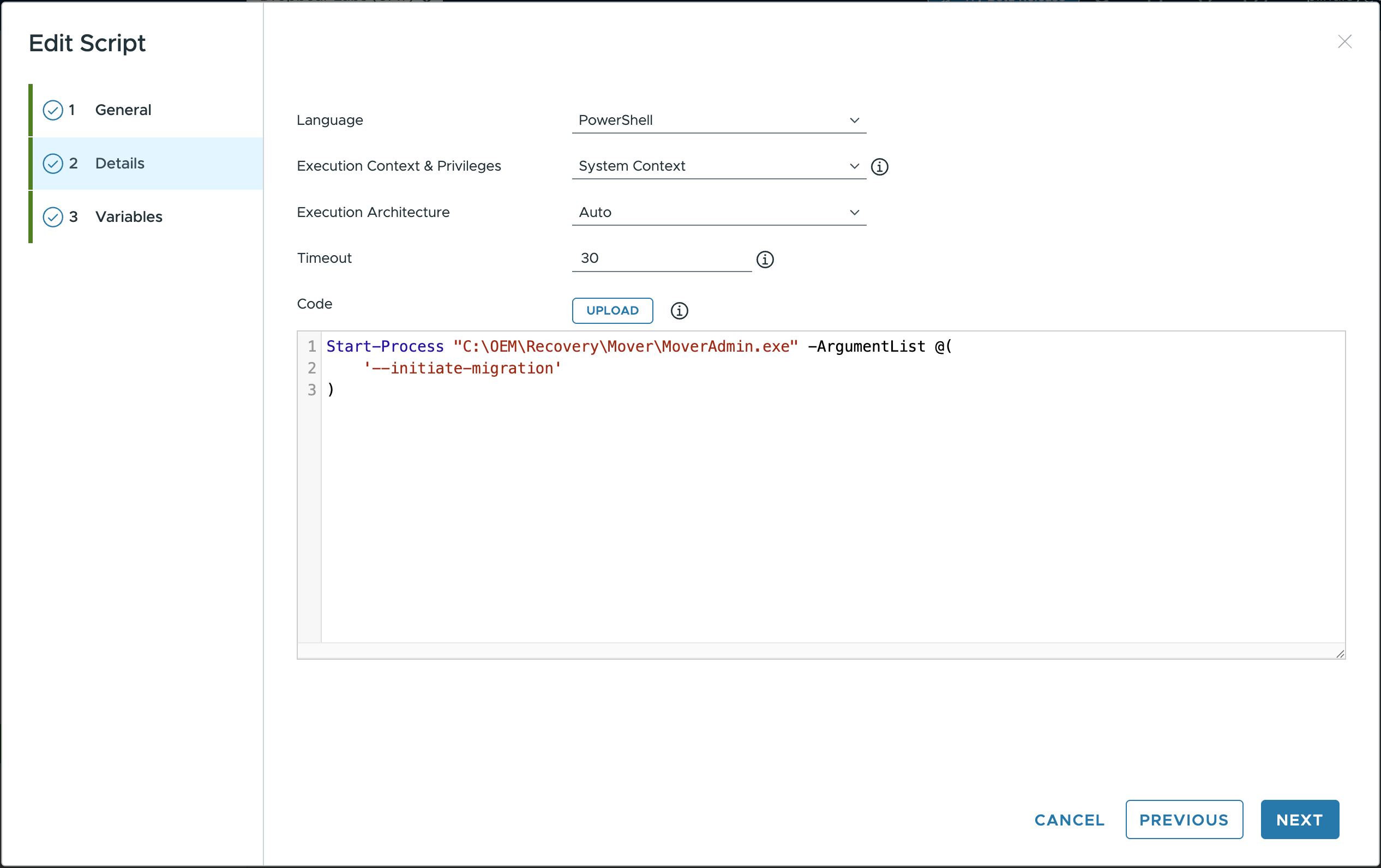Click inside the Timeout field showing 30
Viewport: 1381px width, 868px height.
click(659, 258)
